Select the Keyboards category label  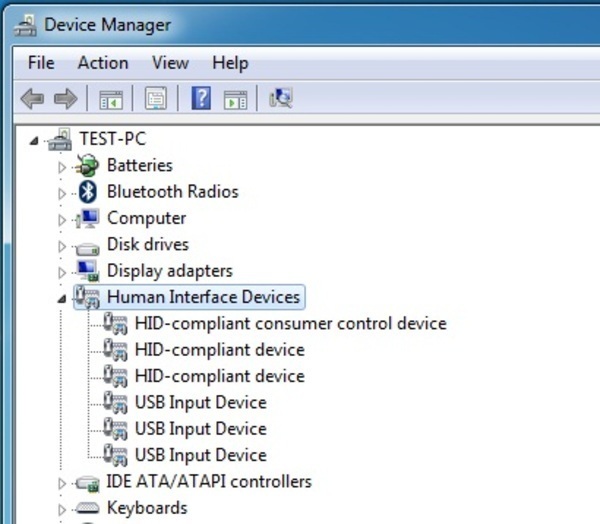coord(147,507)
